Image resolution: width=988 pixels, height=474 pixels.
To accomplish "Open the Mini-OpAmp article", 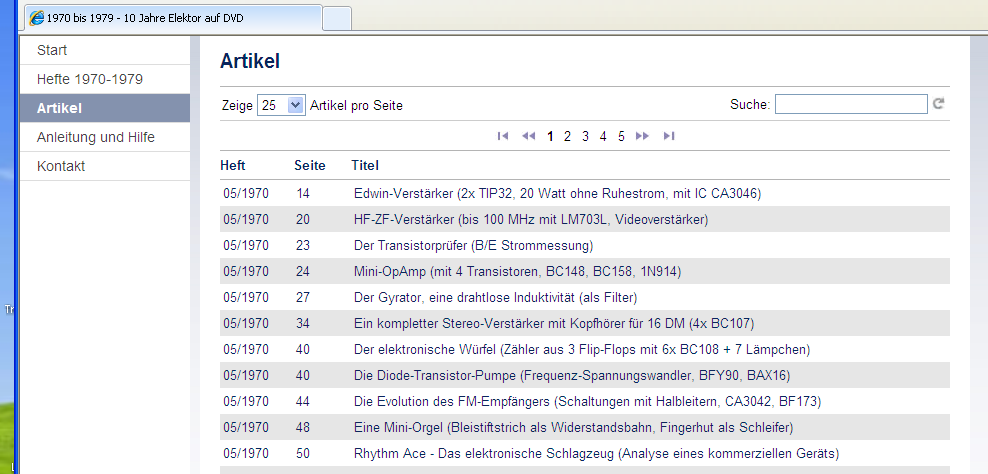I will point(517,272).
